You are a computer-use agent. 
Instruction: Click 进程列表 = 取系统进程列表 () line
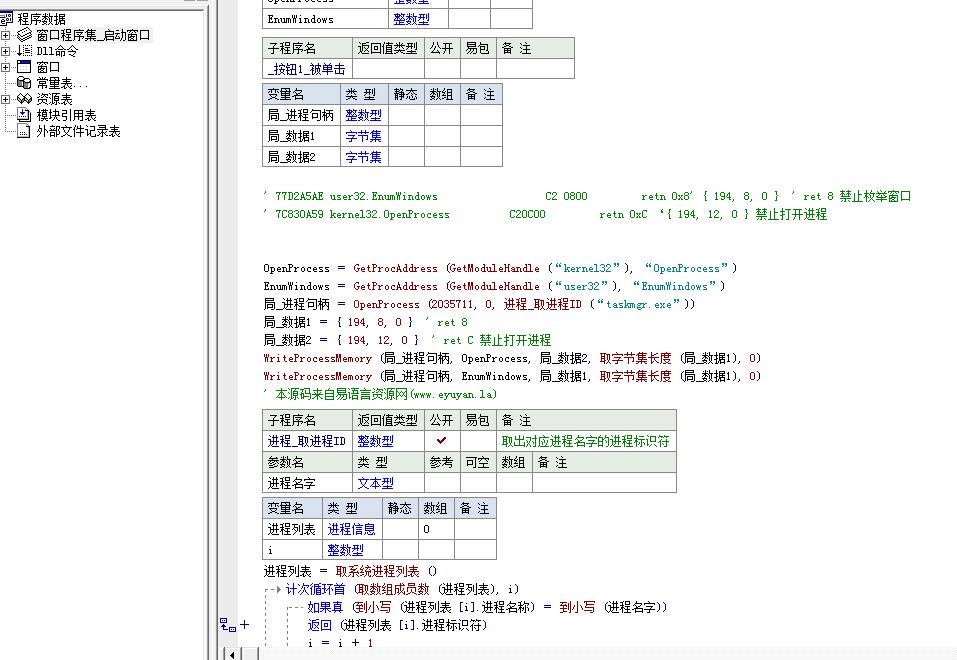coord(350,571)
